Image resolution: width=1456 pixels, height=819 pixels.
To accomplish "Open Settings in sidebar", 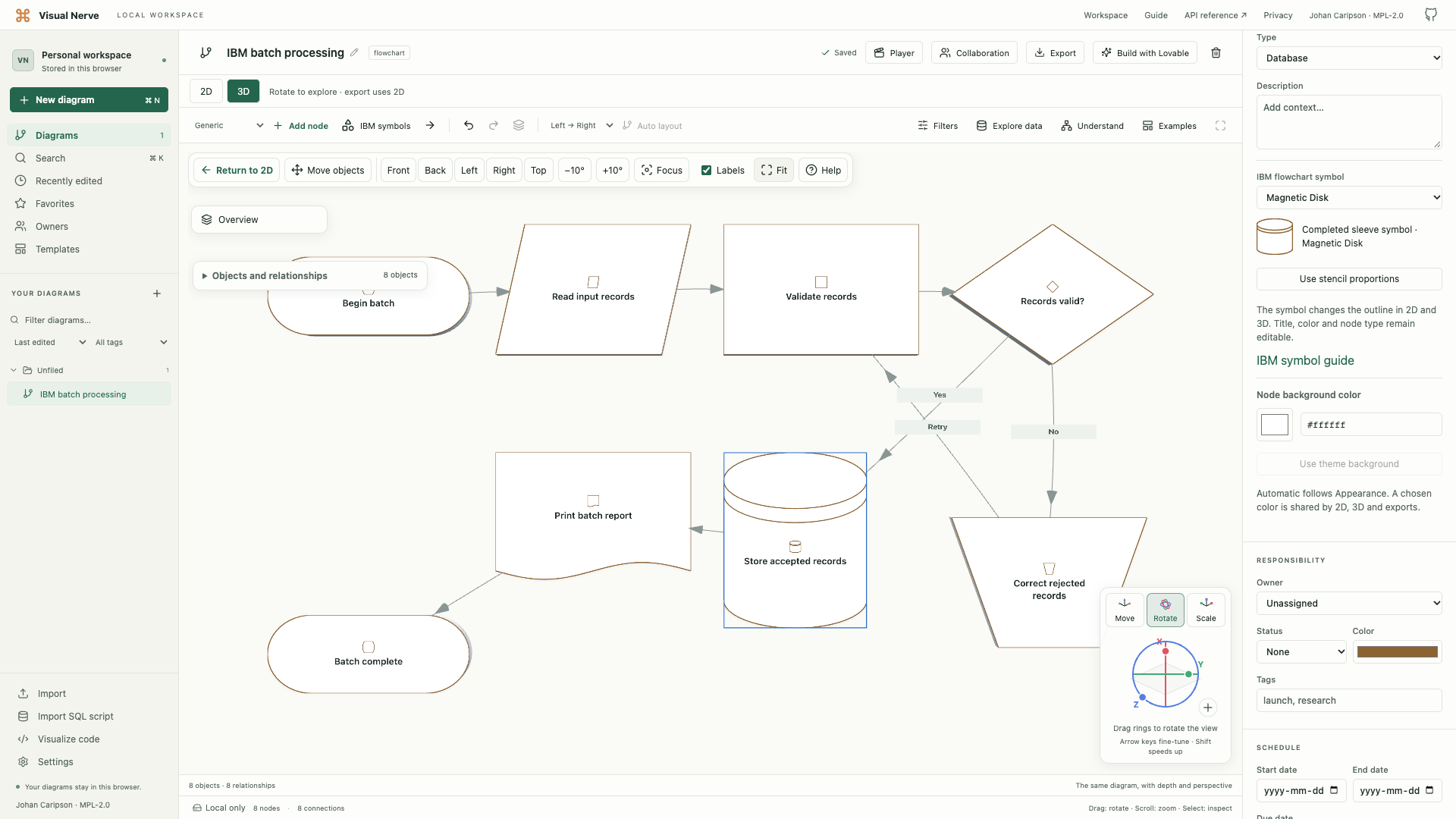I will [55, 762].
